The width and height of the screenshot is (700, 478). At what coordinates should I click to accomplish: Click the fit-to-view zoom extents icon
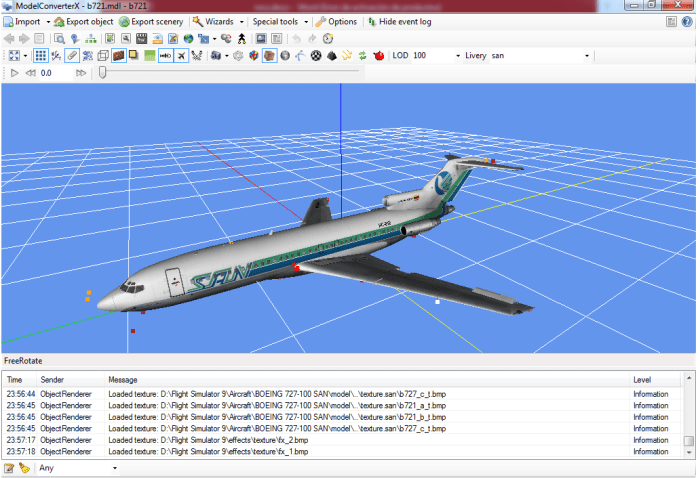click(x=14, y=56)
